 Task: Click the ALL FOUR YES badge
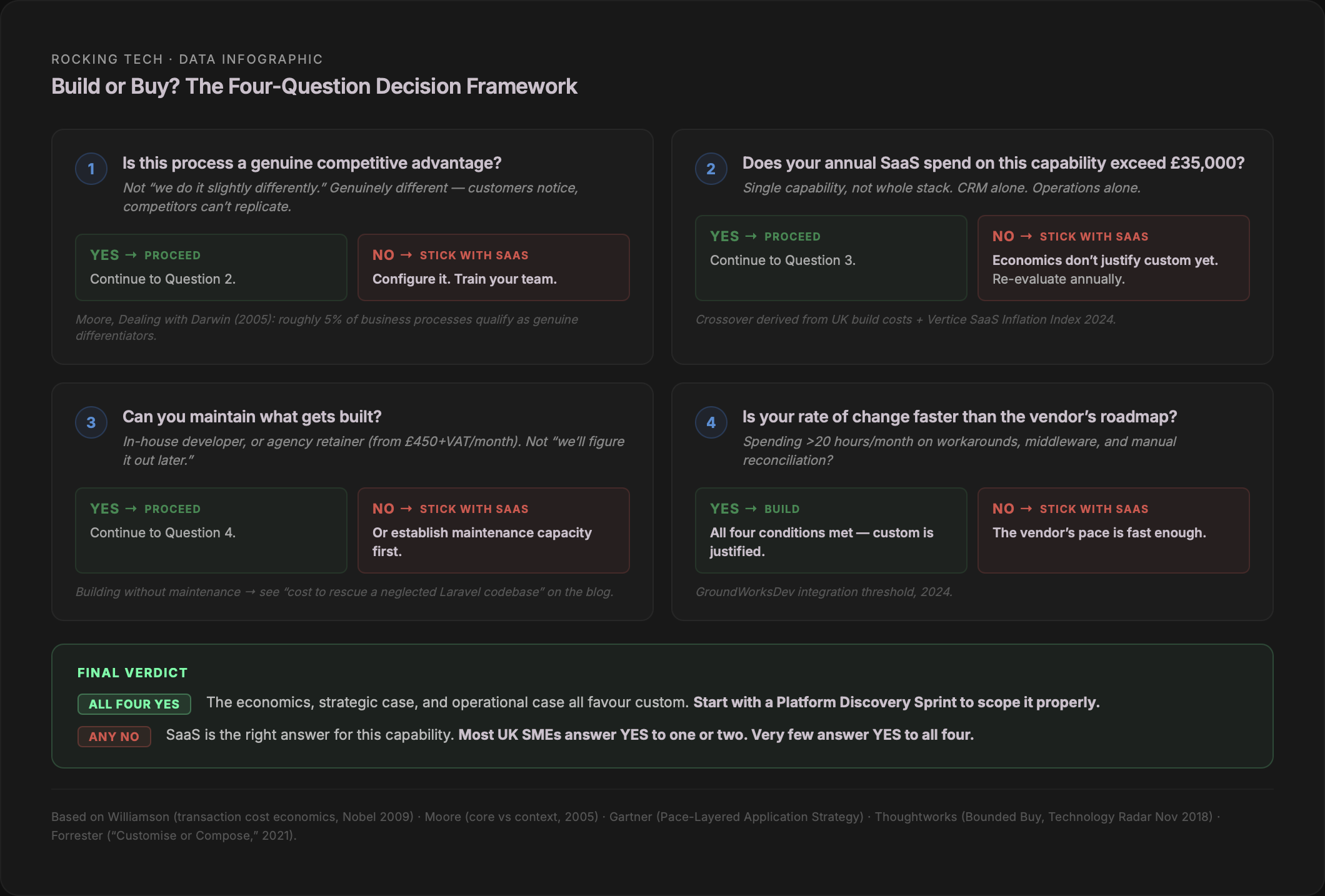point(134,704)
